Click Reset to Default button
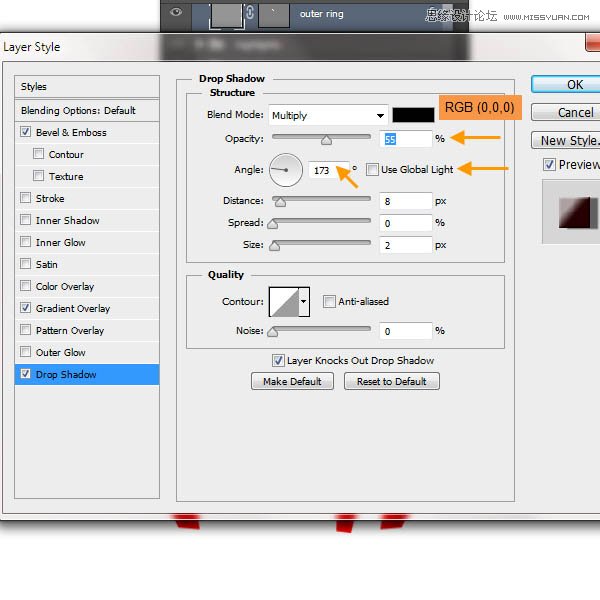The image size is (600, 600). click(x=392, y=382)
